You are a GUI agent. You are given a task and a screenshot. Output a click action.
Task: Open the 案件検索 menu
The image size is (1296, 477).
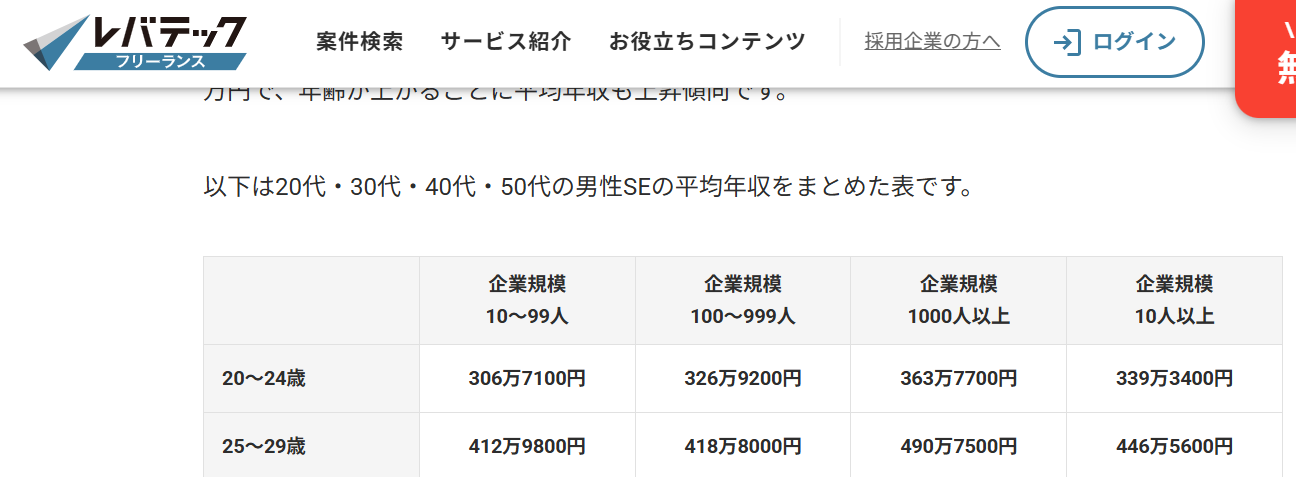pos(359,42)
